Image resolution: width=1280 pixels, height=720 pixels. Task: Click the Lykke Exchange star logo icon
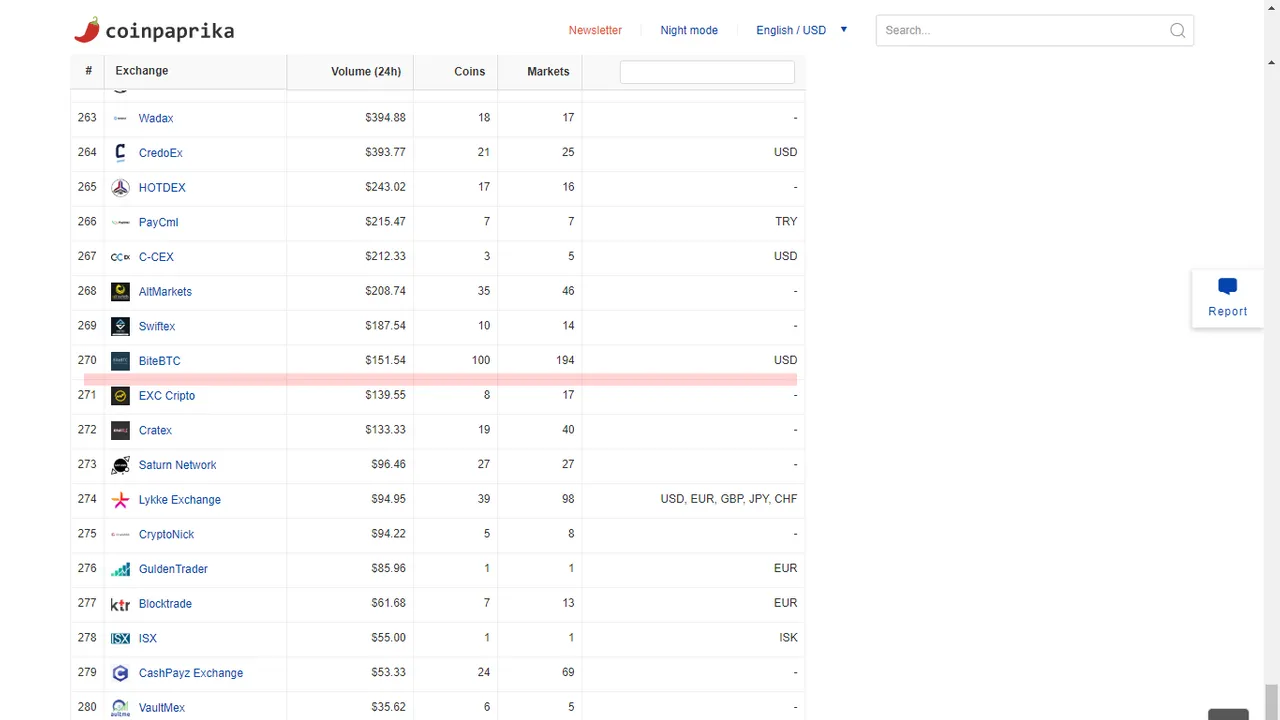pyautogui.click(x=120, y=500)
